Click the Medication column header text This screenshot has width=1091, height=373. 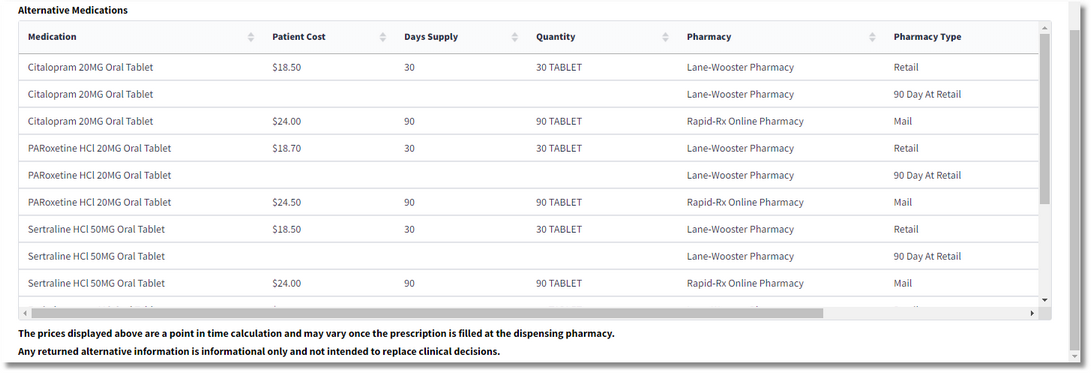click(x=52, y=38)
